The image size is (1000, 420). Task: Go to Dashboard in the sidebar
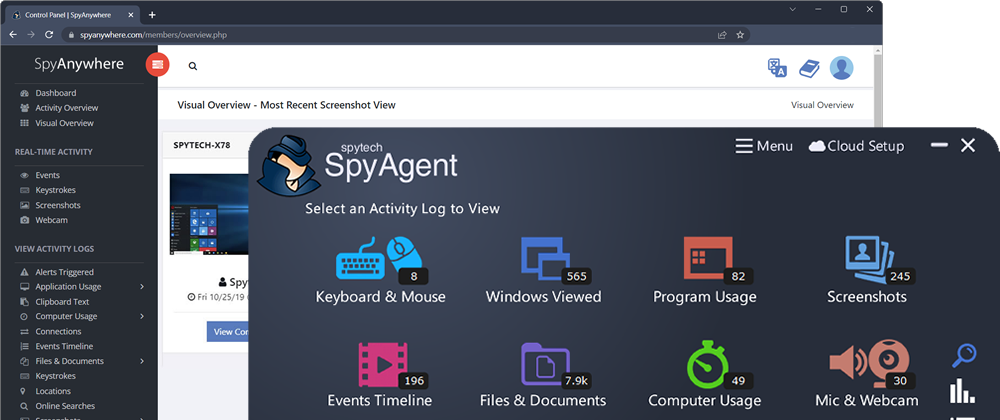point(55,93)
